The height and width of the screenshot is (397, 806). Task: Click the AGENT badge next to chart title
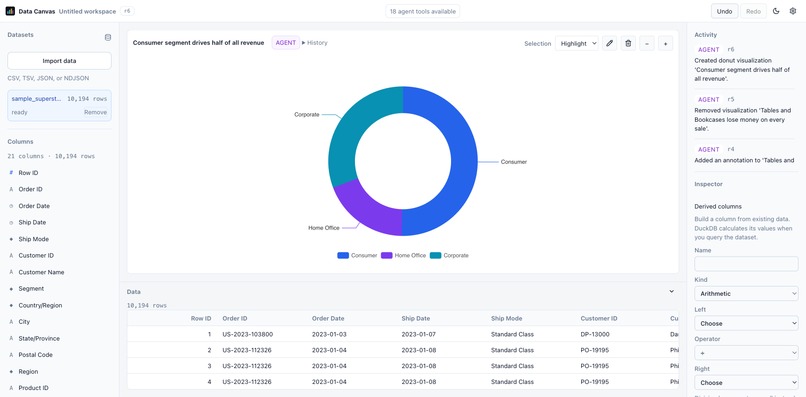pyautogui.click(x=285, y=43)
